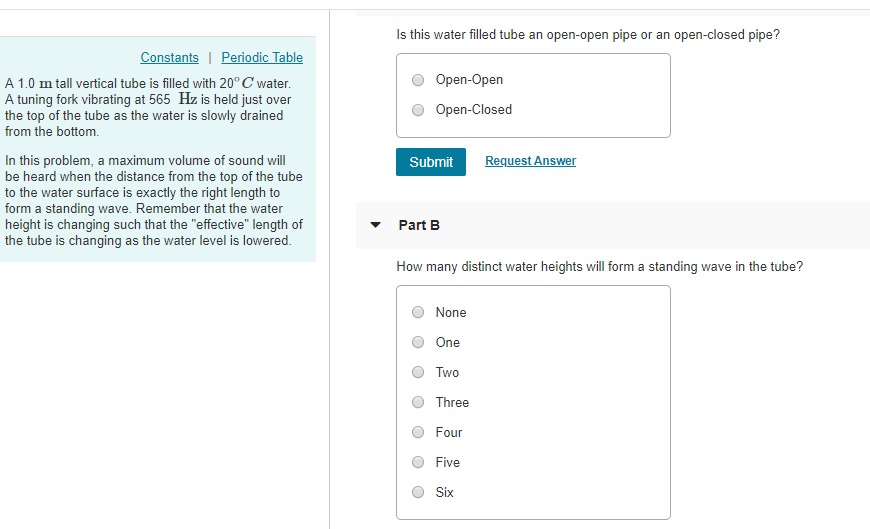The image size is (870, 529).
Task: Open the Periodic Table link
Action: [x=262, y=58]
